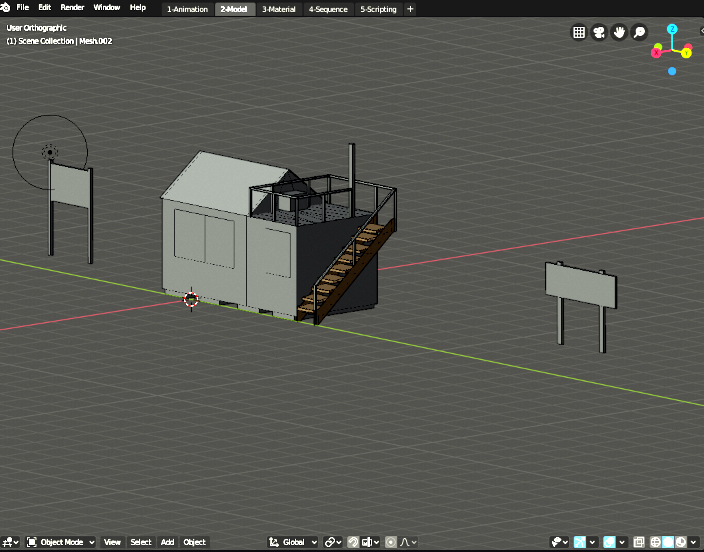
Task: Click the hand pan view icon
Action: click(619, 32)
